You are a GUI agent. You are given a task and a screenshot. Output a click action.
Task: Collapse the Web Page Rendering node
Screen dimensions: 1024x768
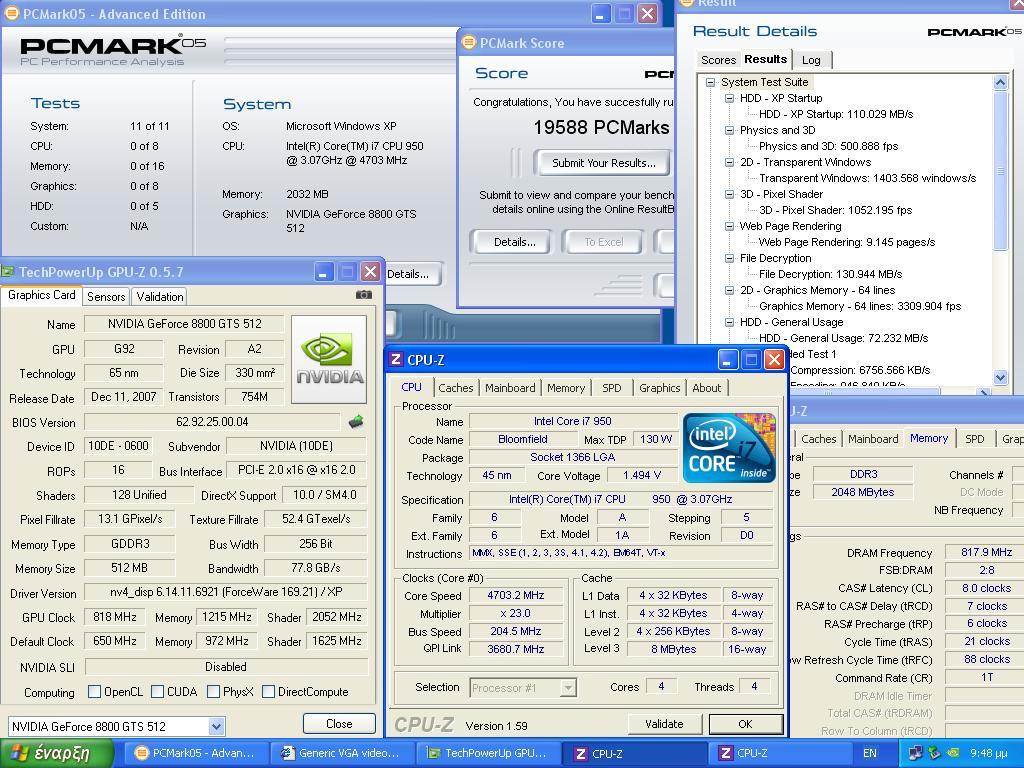[729, 226]
